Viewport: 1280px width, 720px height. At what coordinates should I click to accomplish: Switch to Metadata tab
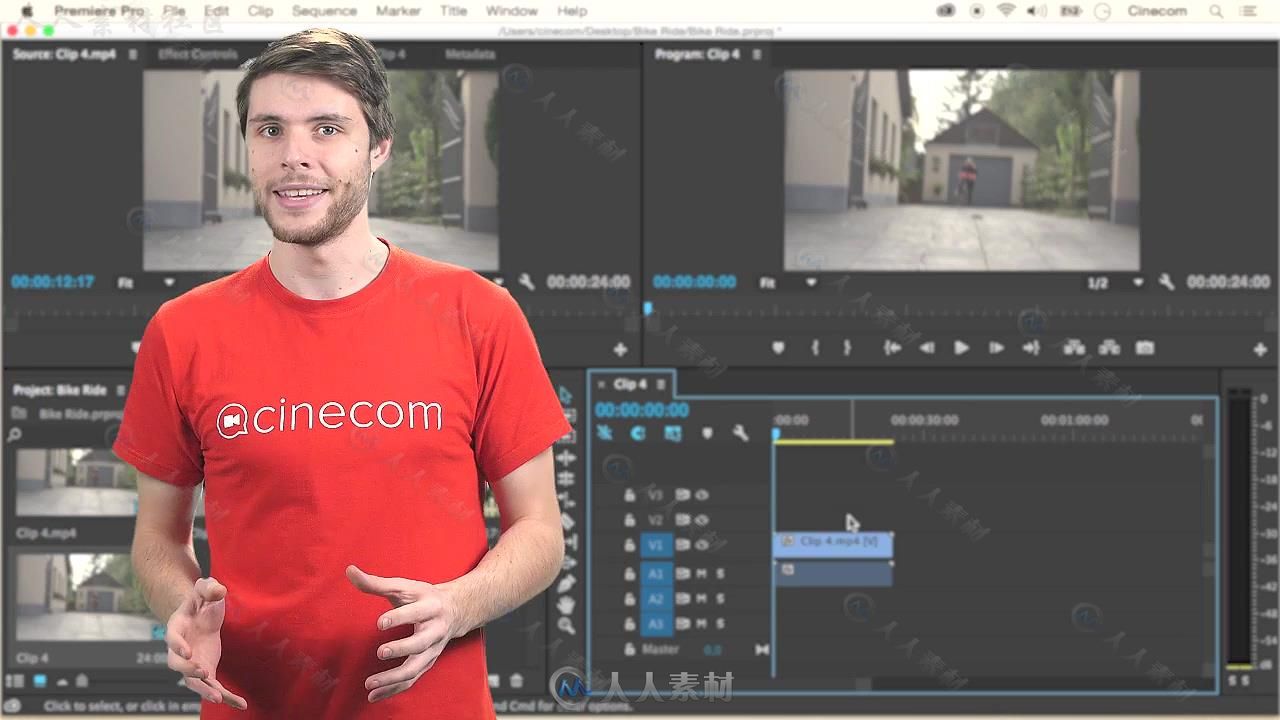(471, 54)
